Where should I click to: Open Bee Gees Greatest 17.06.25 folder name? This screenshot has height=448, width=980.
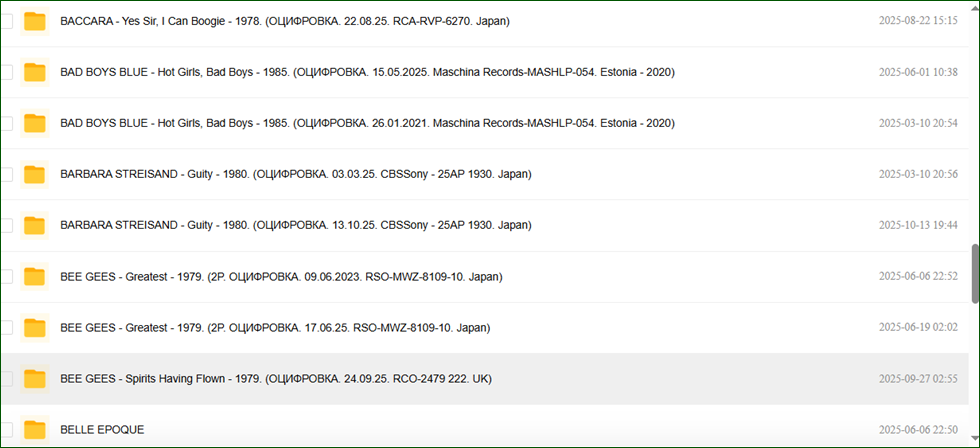tap(275, 328)
